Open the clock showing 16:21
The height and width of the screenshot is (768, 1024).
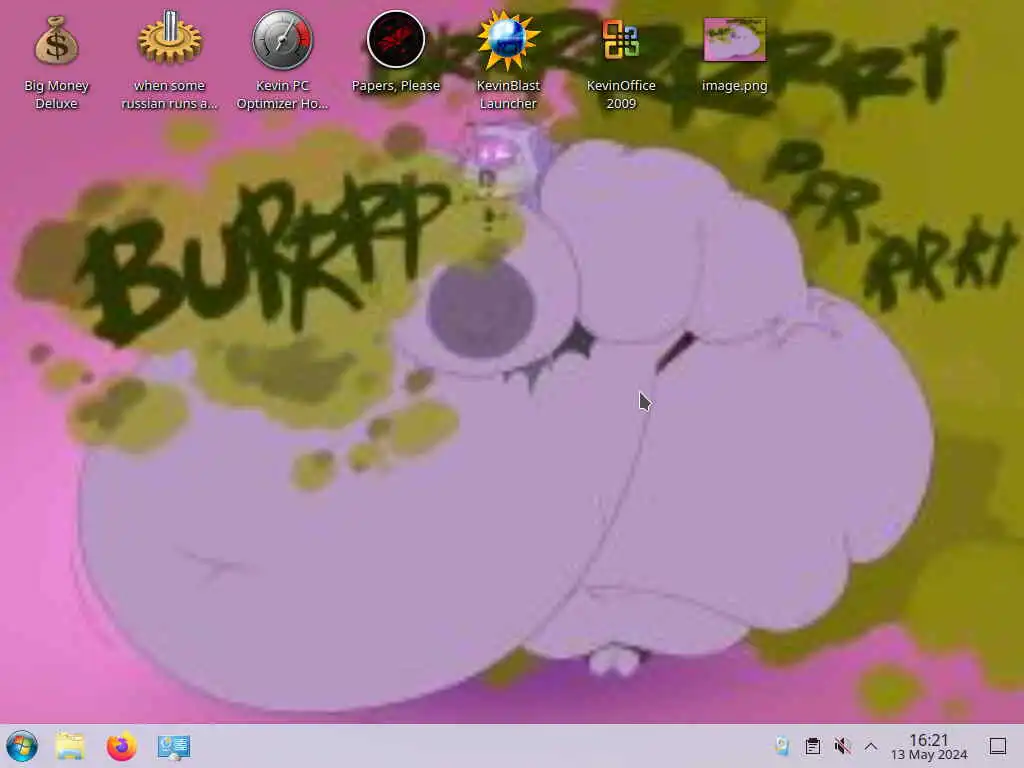pyautogui.click(x=929, y=746)
